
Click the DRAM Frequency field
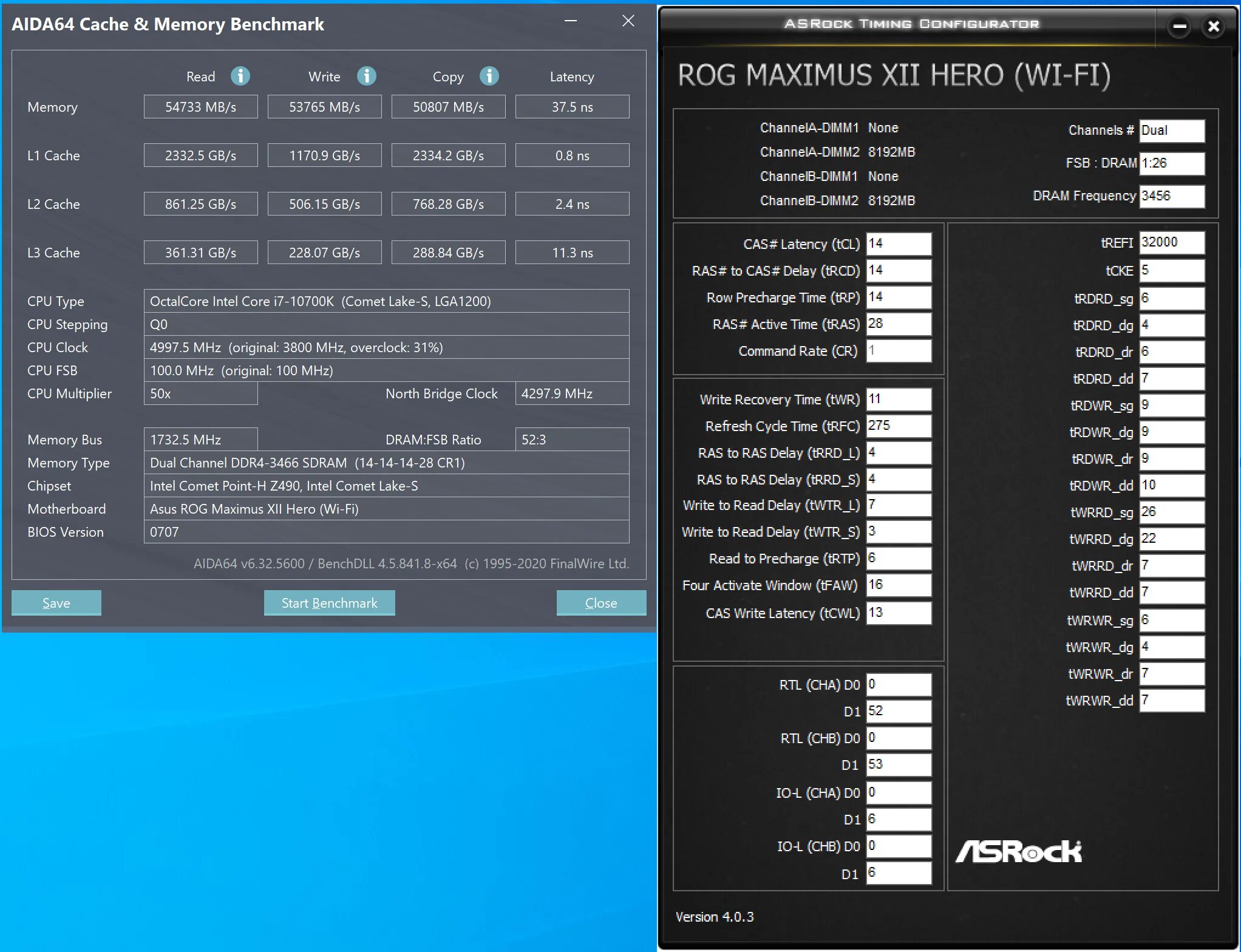1171,196
